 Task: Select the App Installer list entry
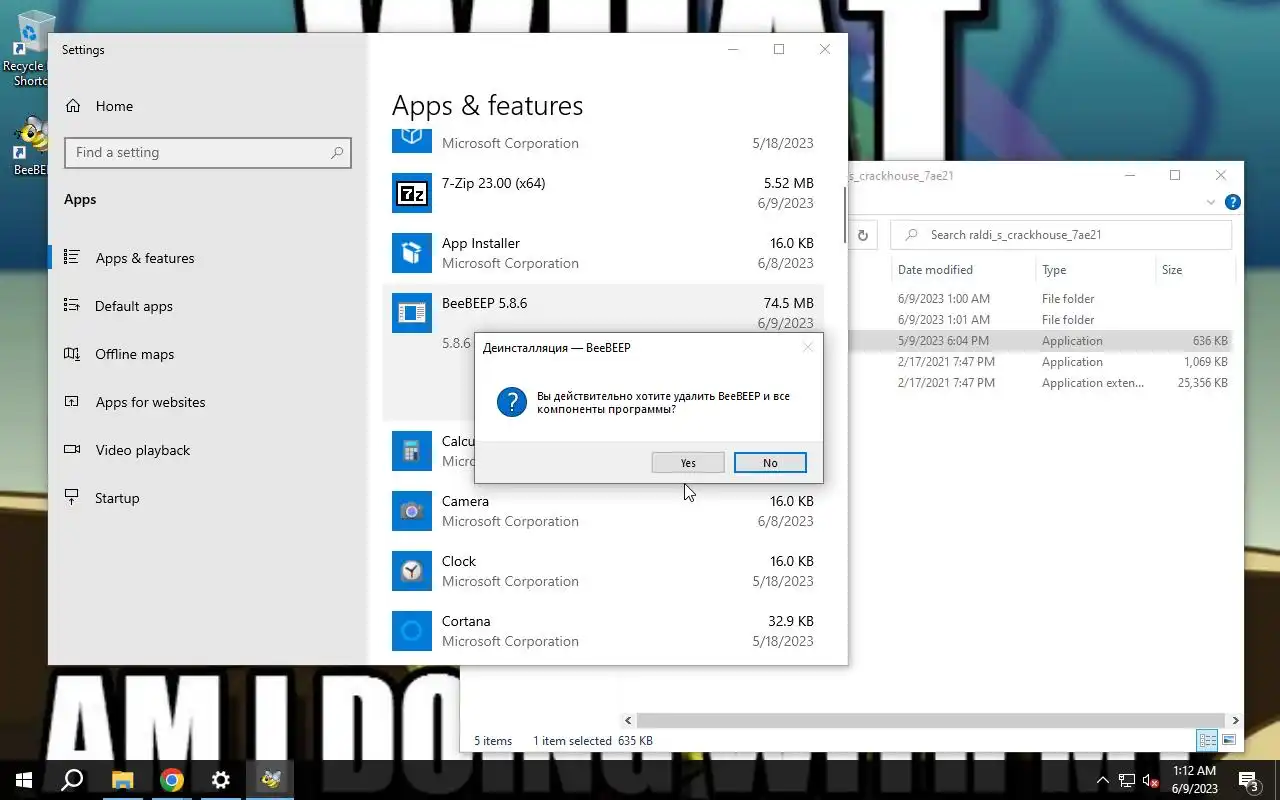click(603, 253)
